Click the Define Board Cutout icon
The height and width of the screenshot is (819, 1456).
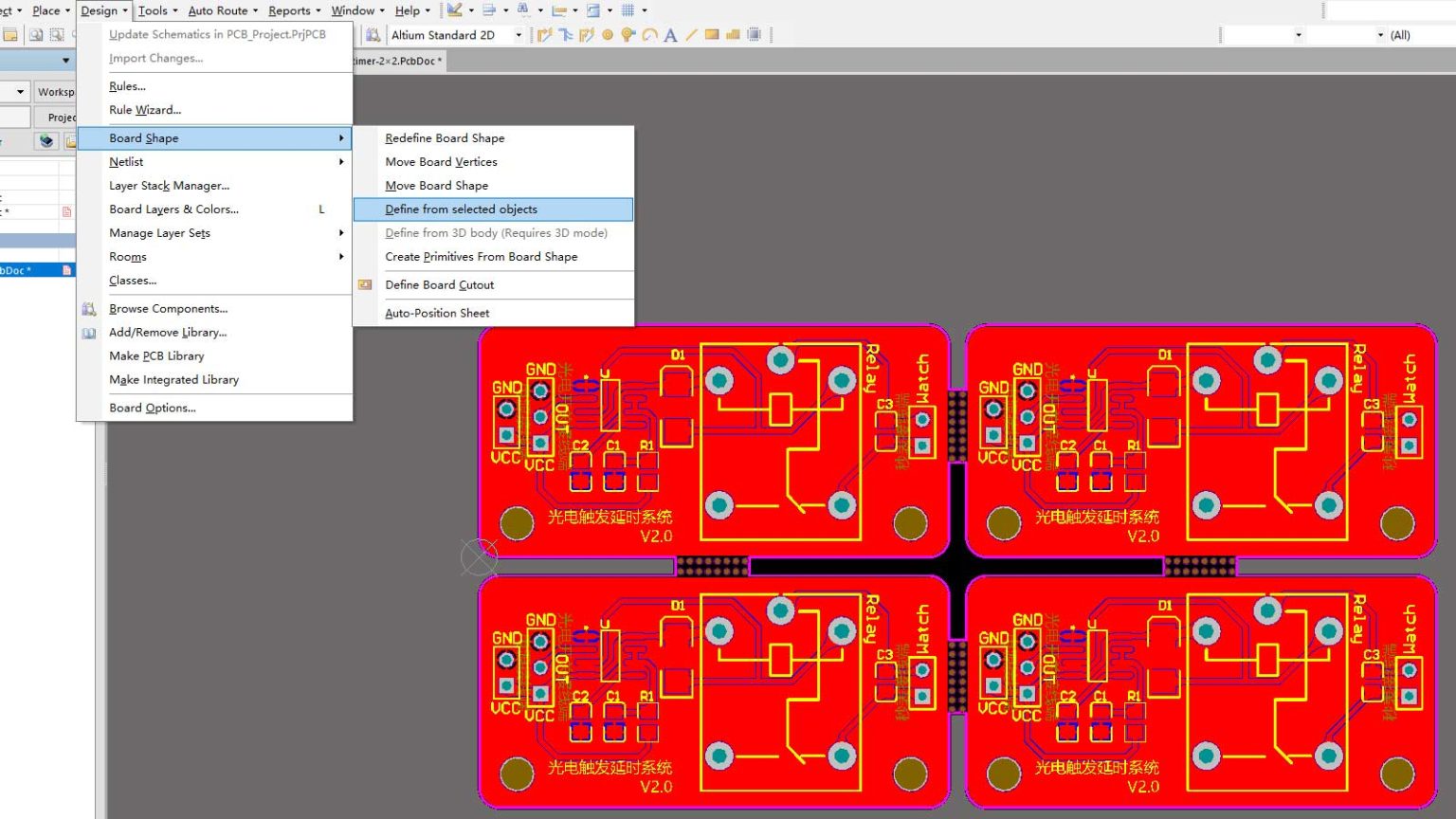click(365, 284)
